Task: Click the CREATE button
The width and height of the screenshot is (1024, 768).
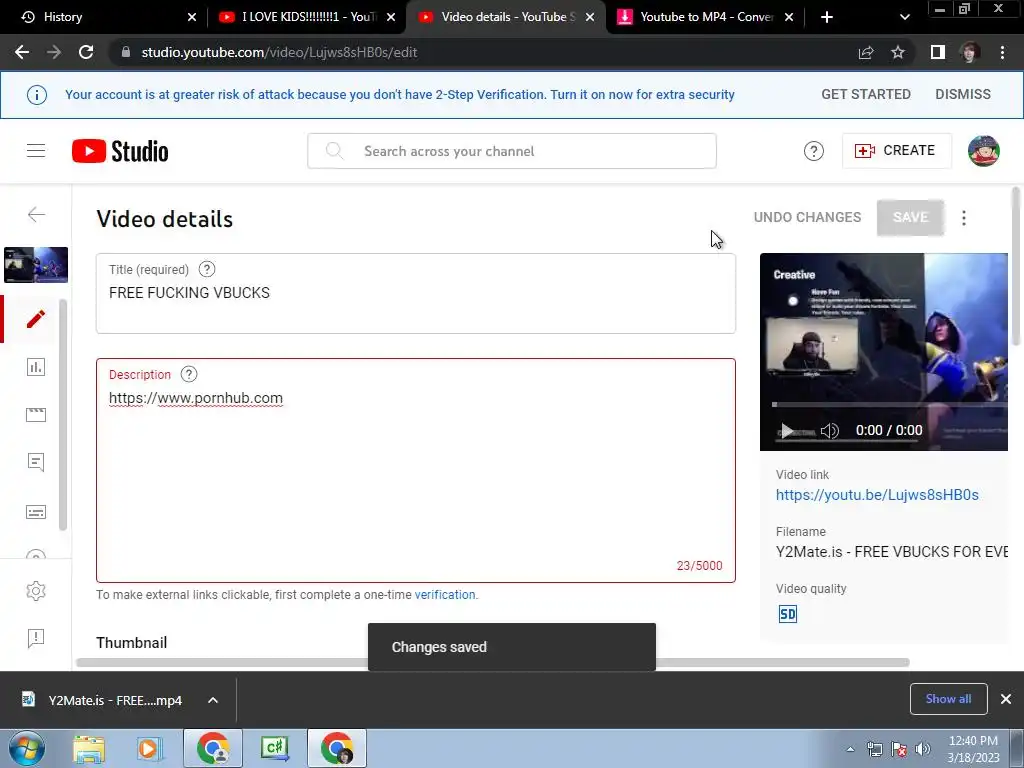Action: coord(896,151)
